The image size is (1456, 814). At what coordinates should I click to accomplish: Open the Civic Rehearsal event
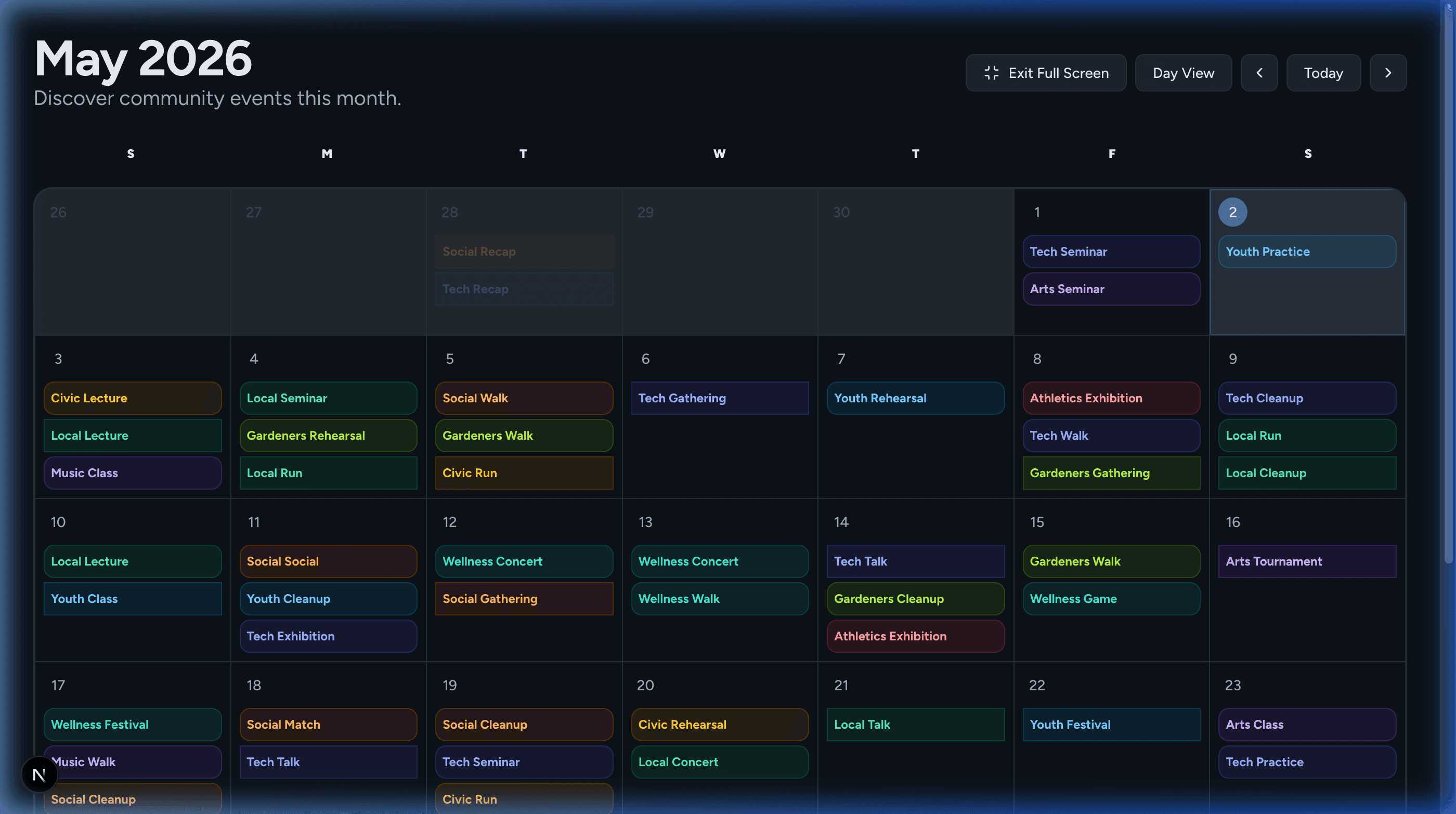click(x=720, y=725)
